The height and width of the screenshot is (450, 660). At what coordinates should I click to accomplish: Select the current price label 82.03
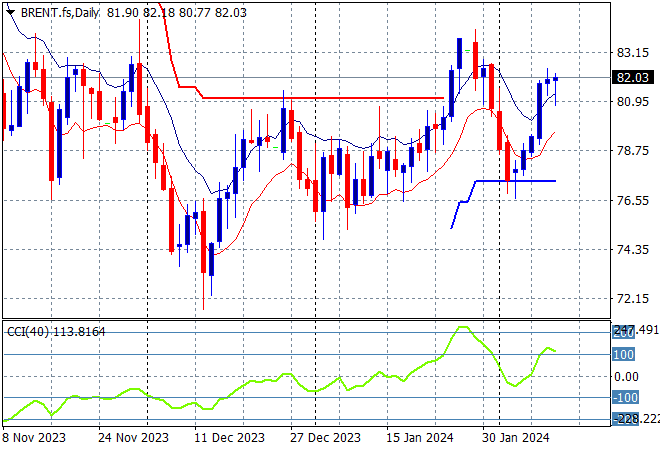pyautogui.click(x=633, y=77)
